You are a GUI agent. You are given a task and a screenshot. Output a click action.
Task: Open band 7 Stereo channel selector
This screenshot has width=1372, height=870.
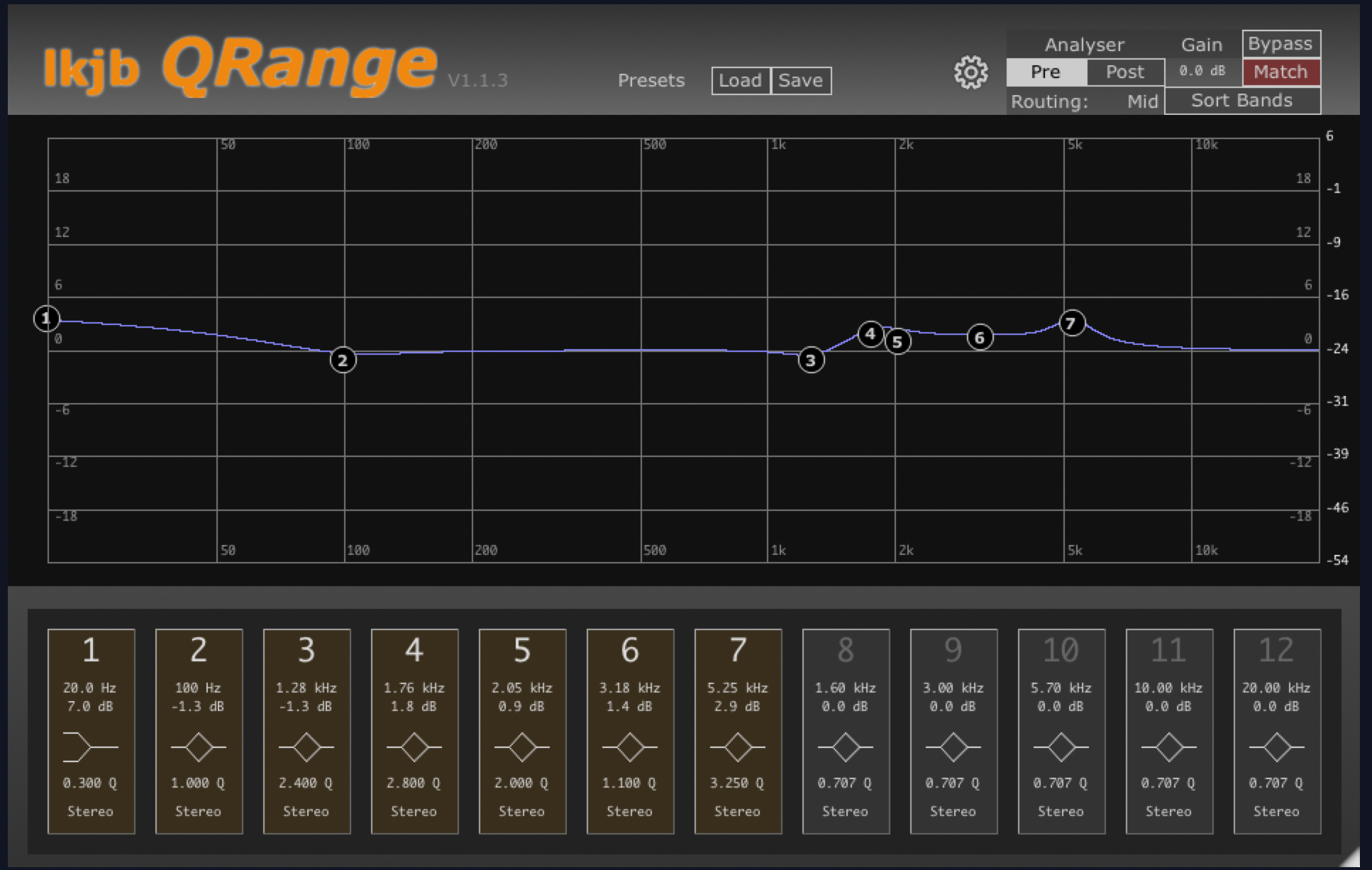pos(738,811)
